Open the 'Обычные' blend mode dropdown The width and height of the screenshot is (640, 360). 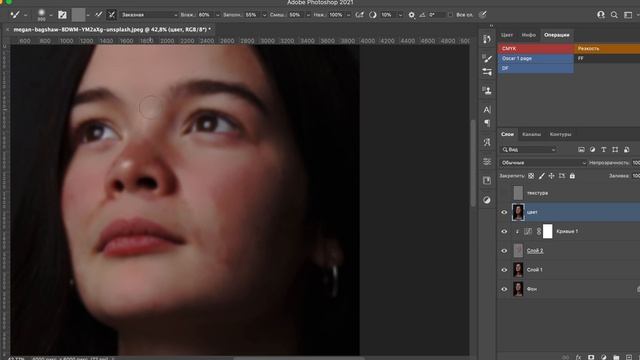543,163
